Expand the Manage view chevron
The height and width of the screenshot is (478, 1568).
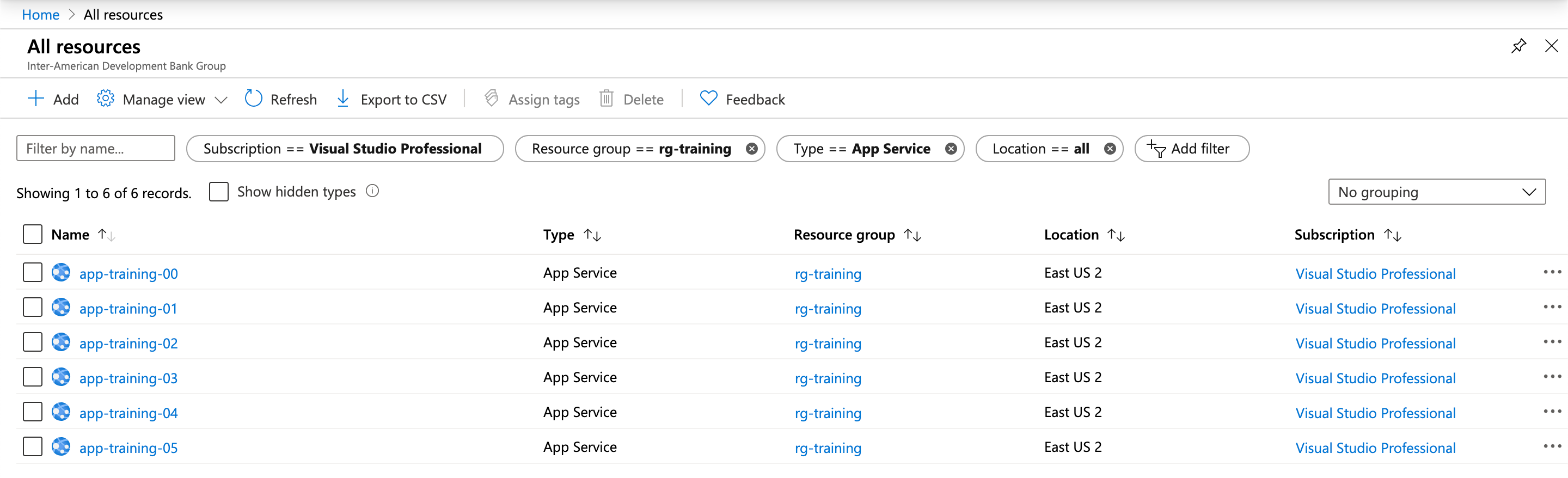tap(221, 99)
